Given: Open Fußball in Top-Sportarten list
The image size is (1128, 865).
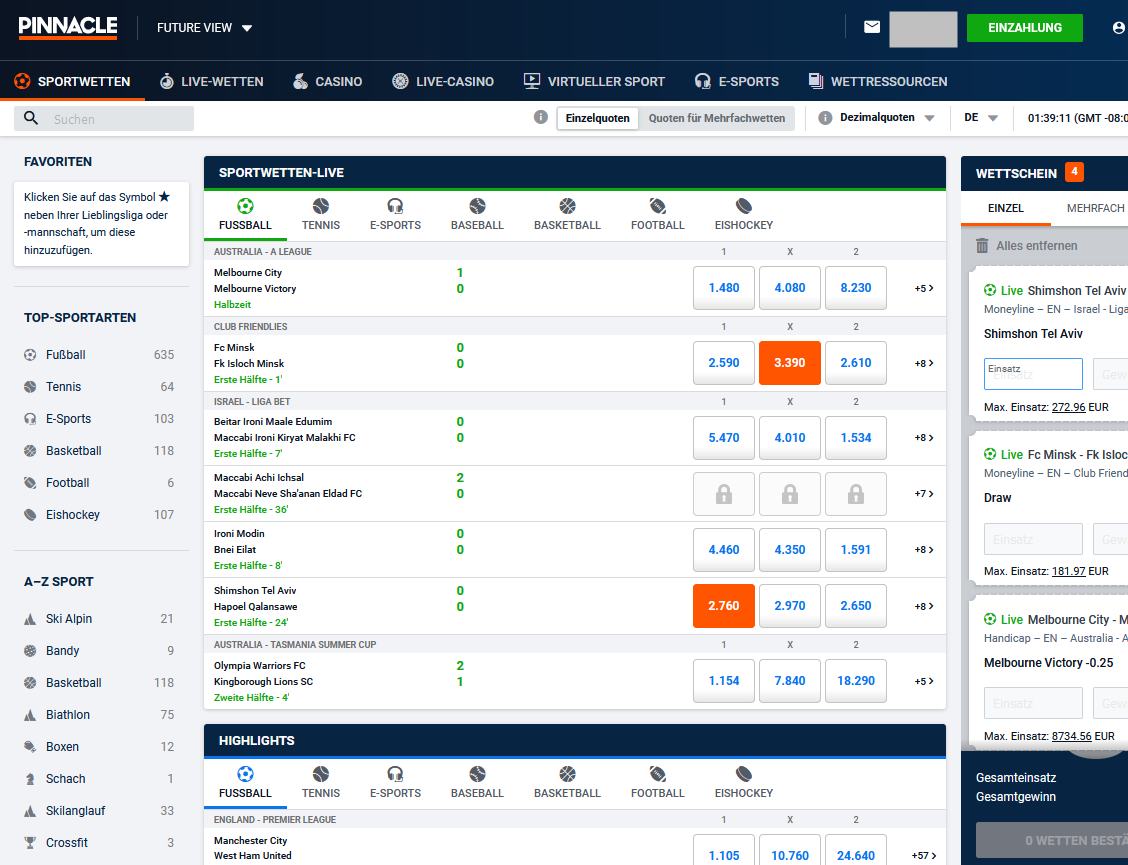Looking at the screenshot, I should tap(66, 354).
